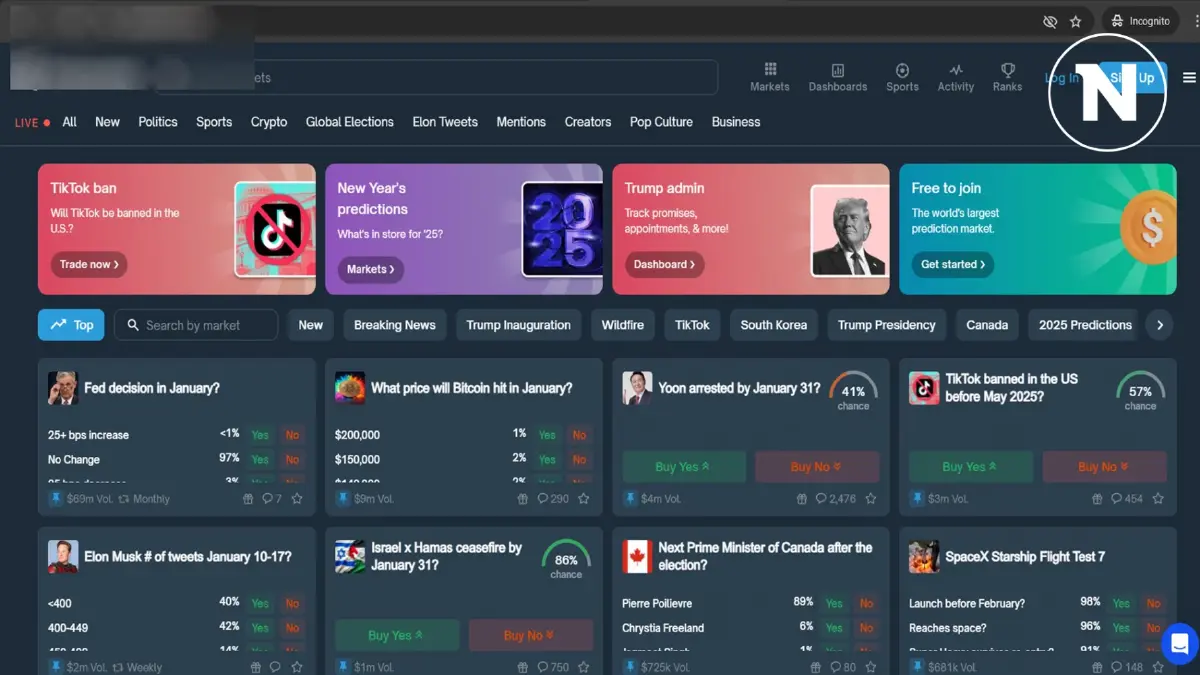The width and height of the screenshot is (1200, 675).
Task: Star the Israel x Hamas ceasefire market
Action: [x=584, y=667]
